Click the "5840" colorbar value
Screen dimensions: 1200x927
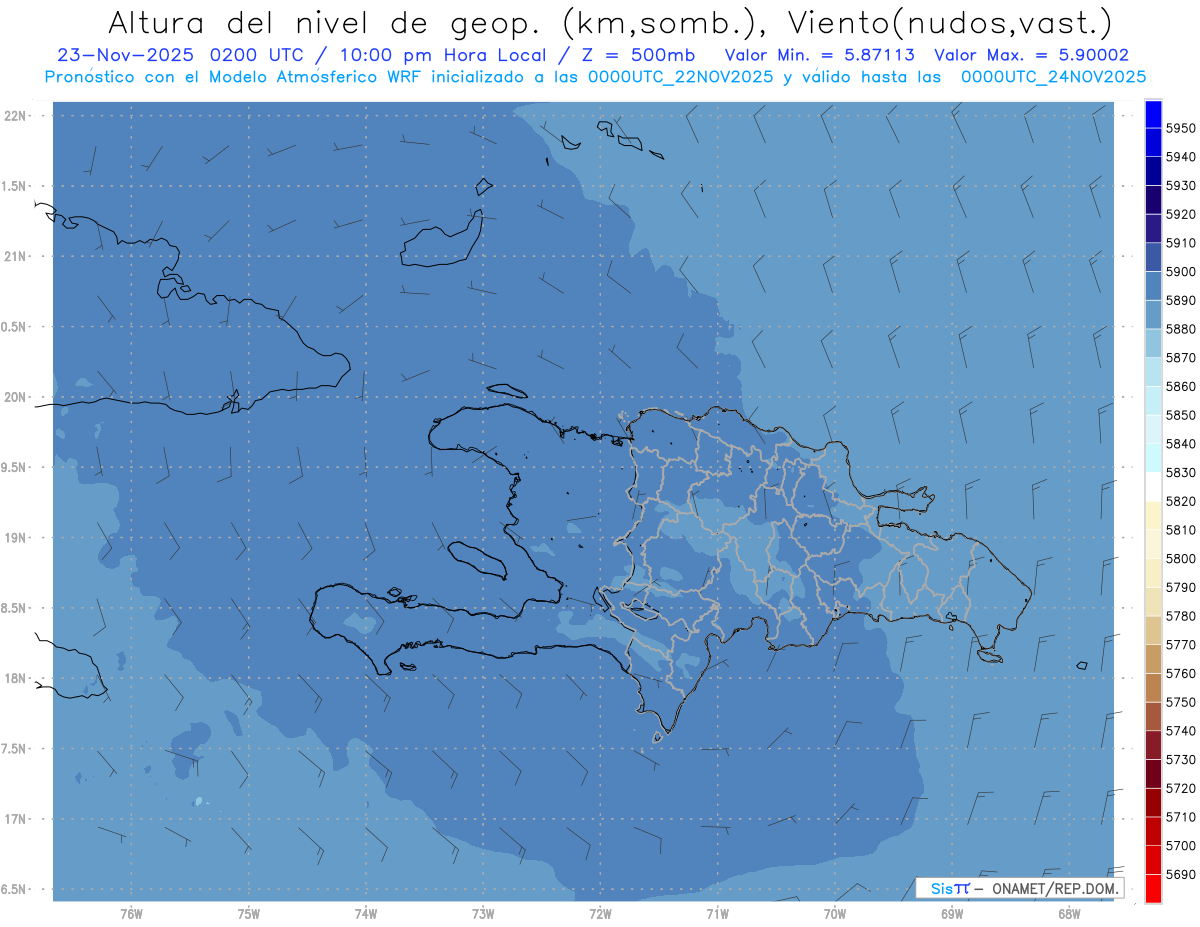1180,444
